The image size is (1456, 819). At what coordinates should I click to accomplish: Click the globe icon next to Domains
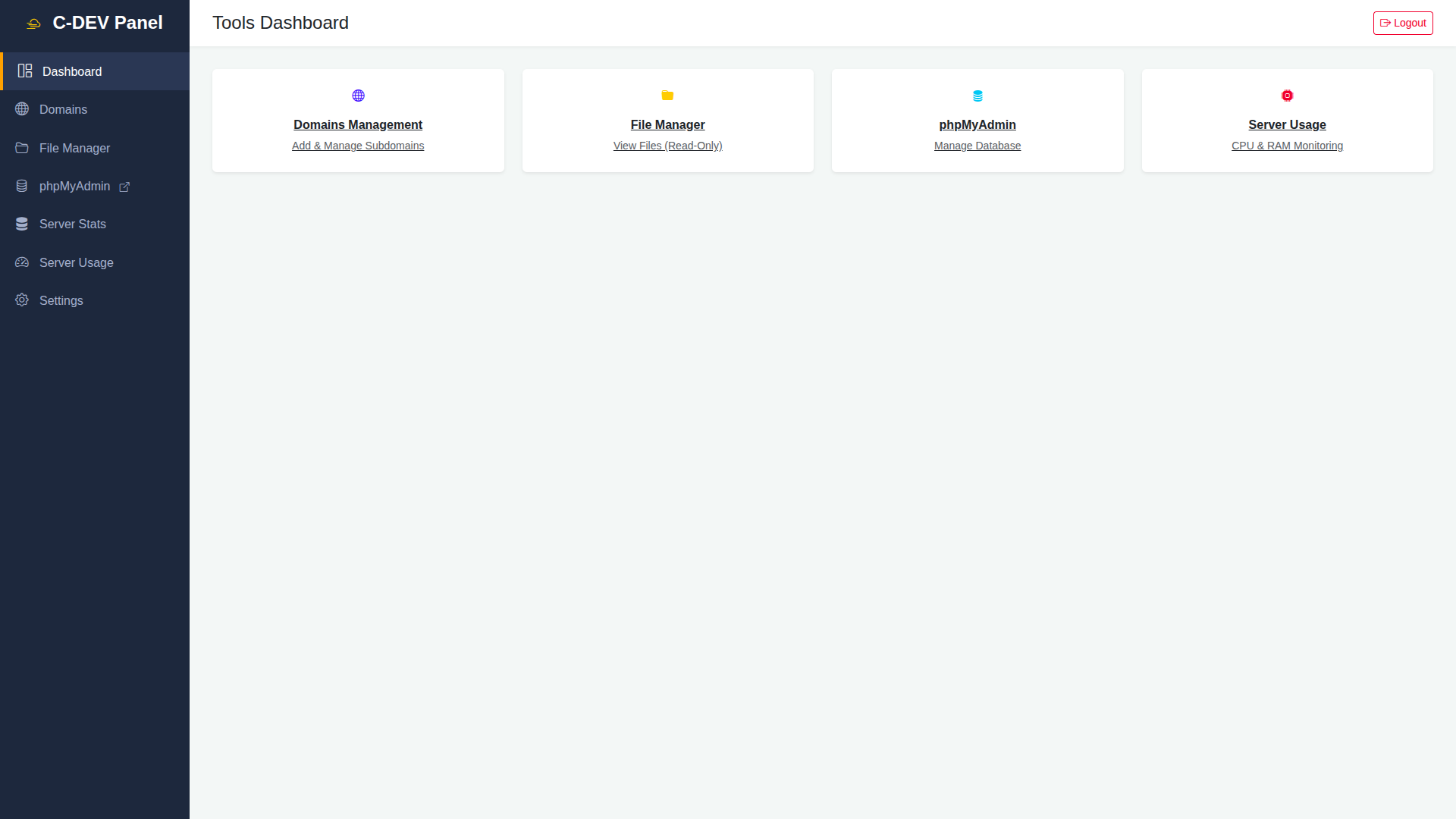[x=22, y=109]
